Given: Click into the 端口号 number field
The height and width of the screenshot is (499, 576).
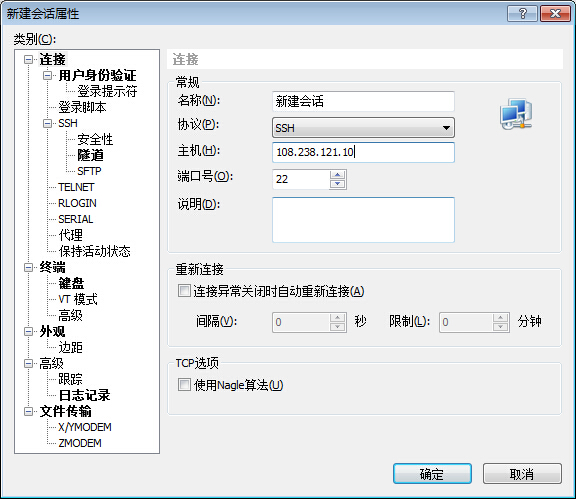Looking at the screenshot, I should pos(301,179).
